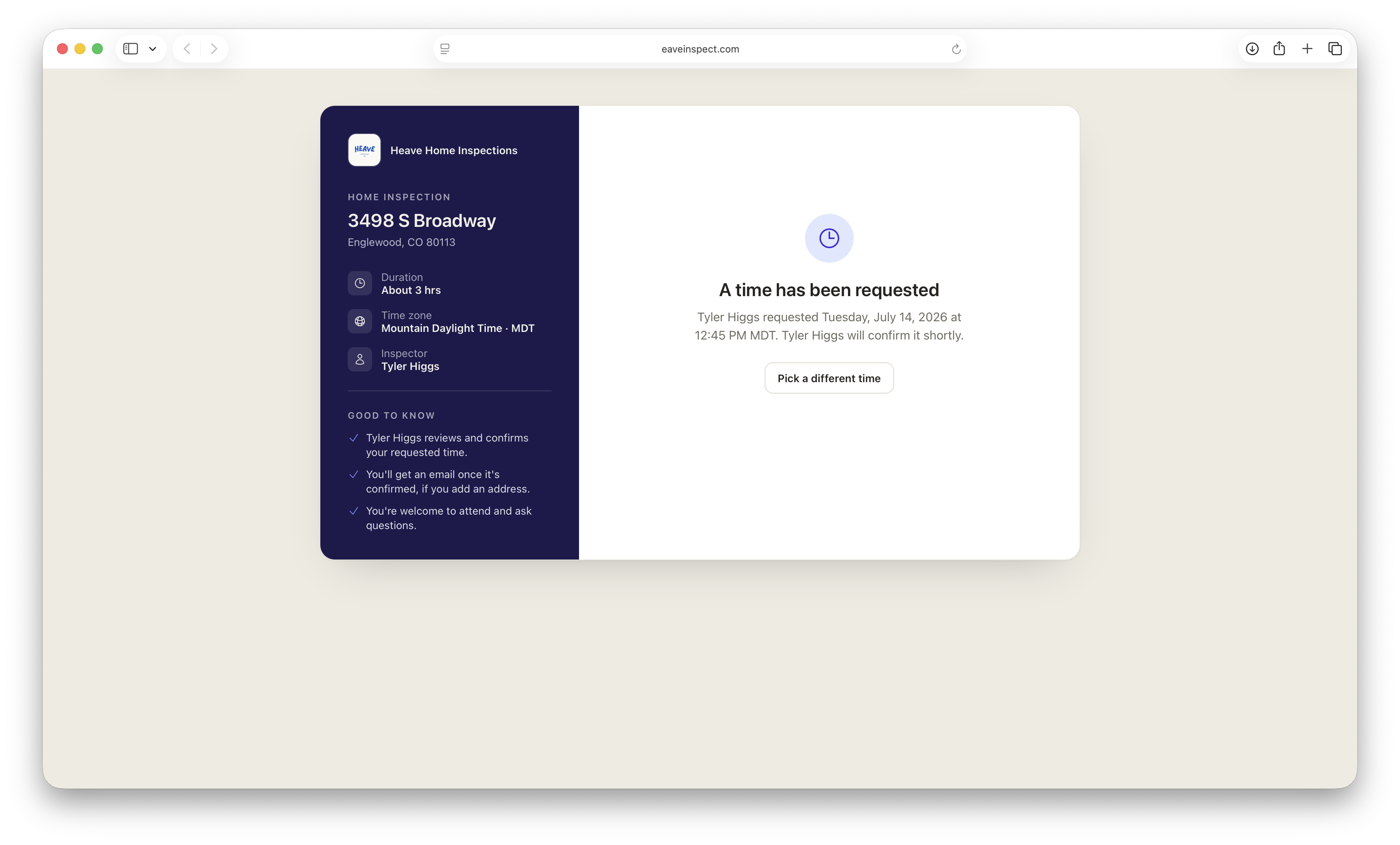Click the 'Heave Home Inspections' company name

pos(453,150)
